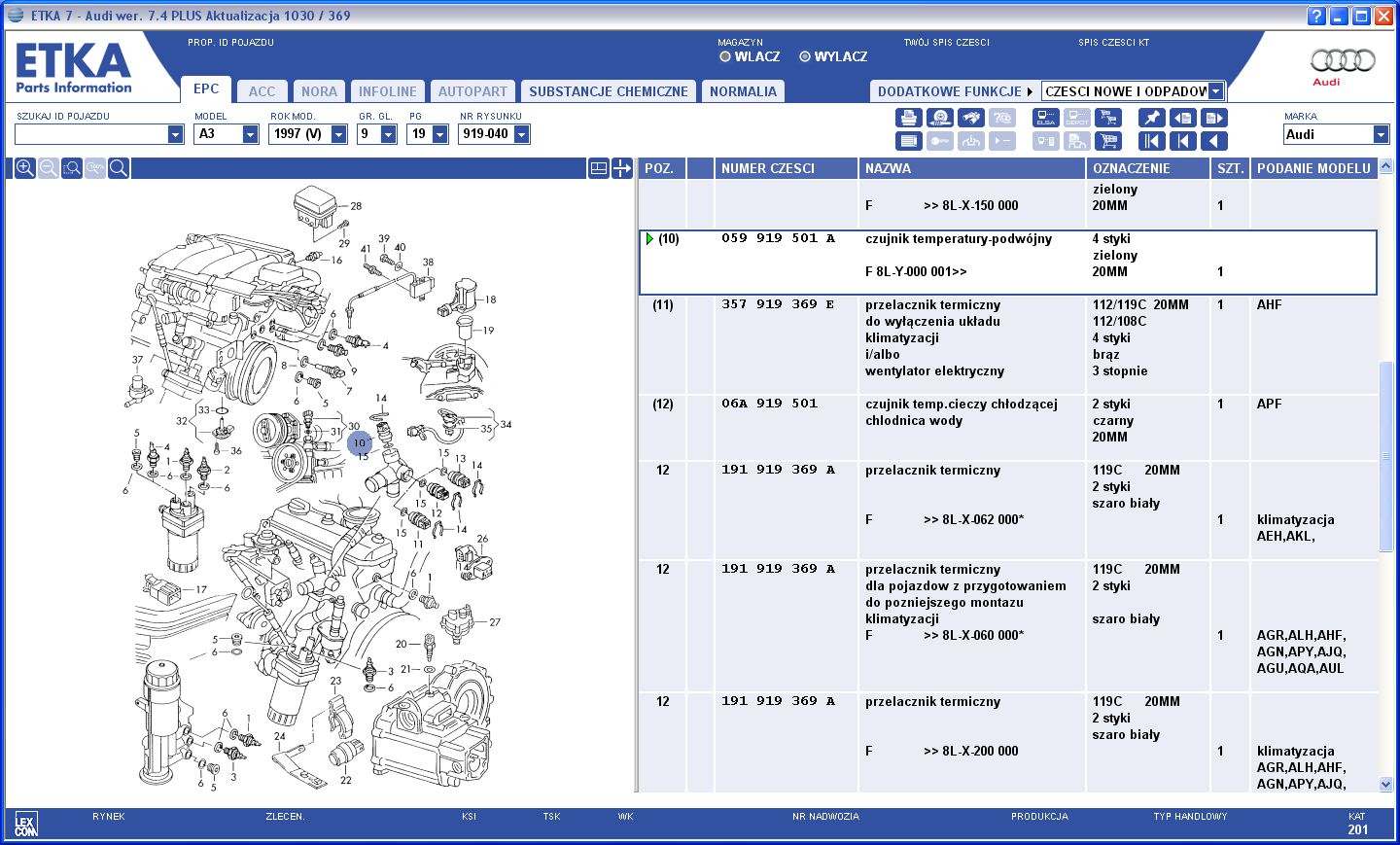
Task: Click the wheel/tire toolbar icon
Action: [939, 118]
